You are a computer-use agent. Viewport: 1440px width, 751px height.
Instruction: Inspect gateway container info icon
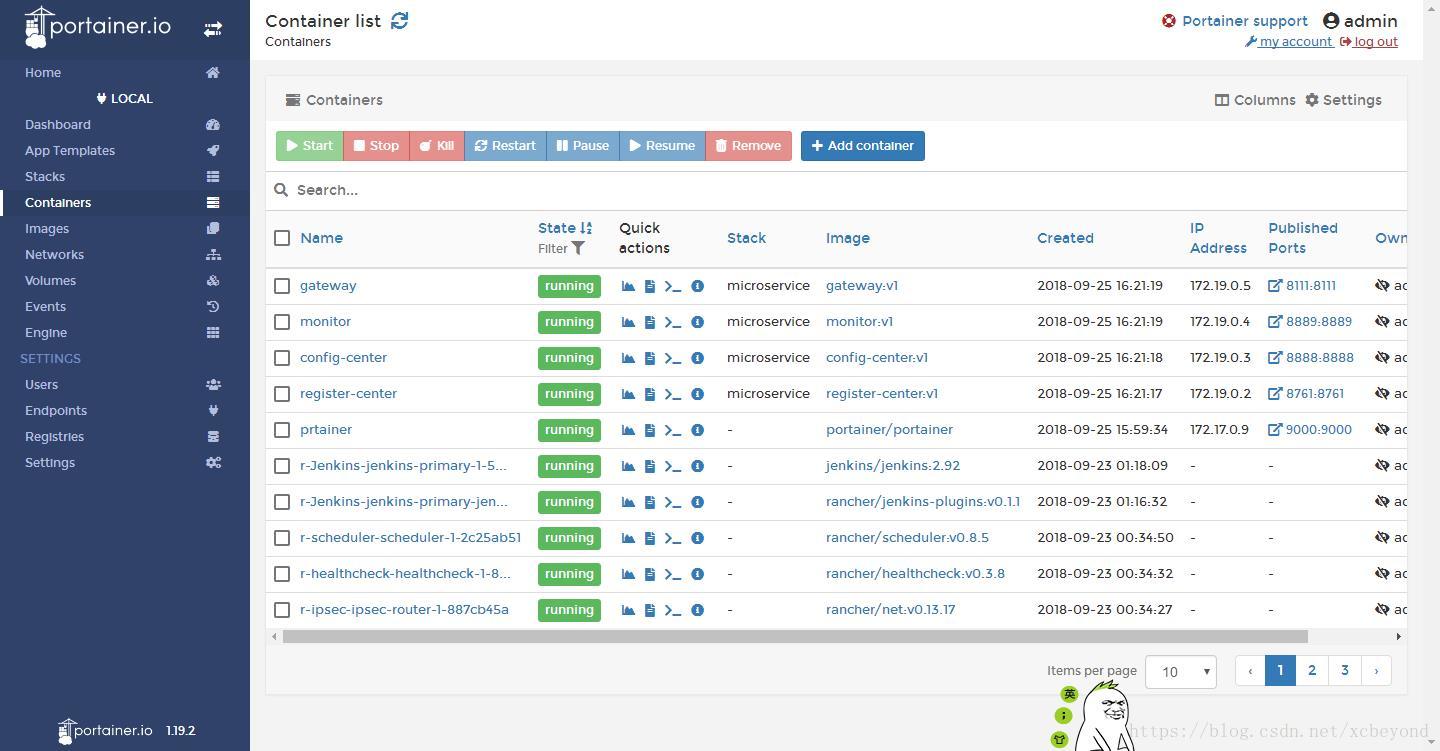coord(698,286)
